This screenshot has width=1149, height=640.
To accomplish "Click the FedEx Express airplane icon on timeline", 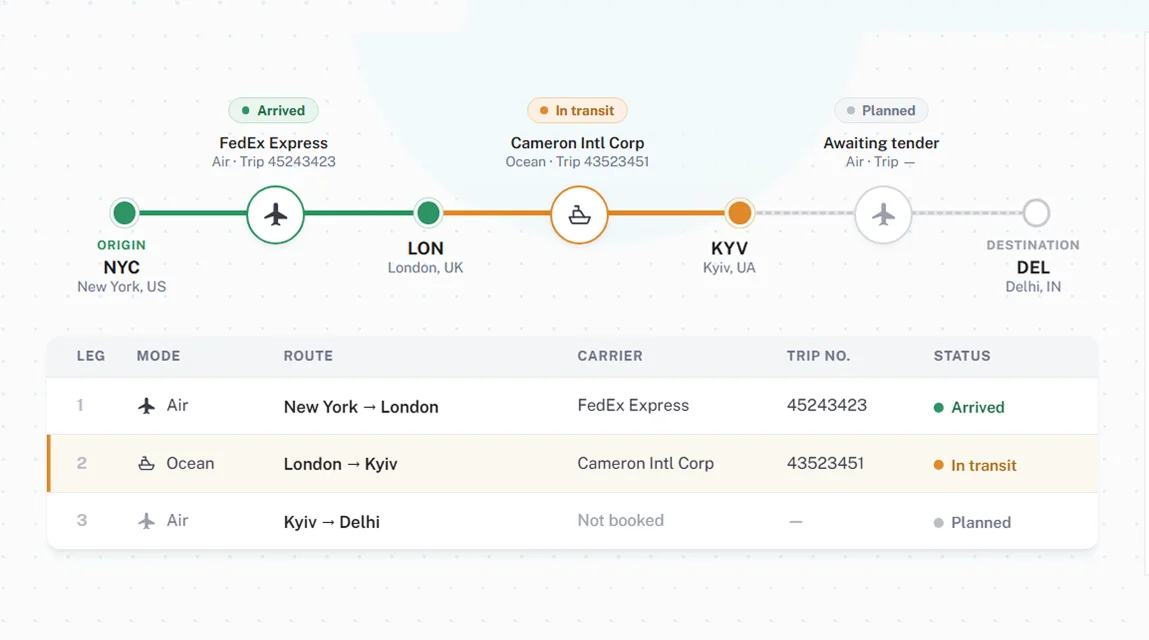I will pos(276,215).
